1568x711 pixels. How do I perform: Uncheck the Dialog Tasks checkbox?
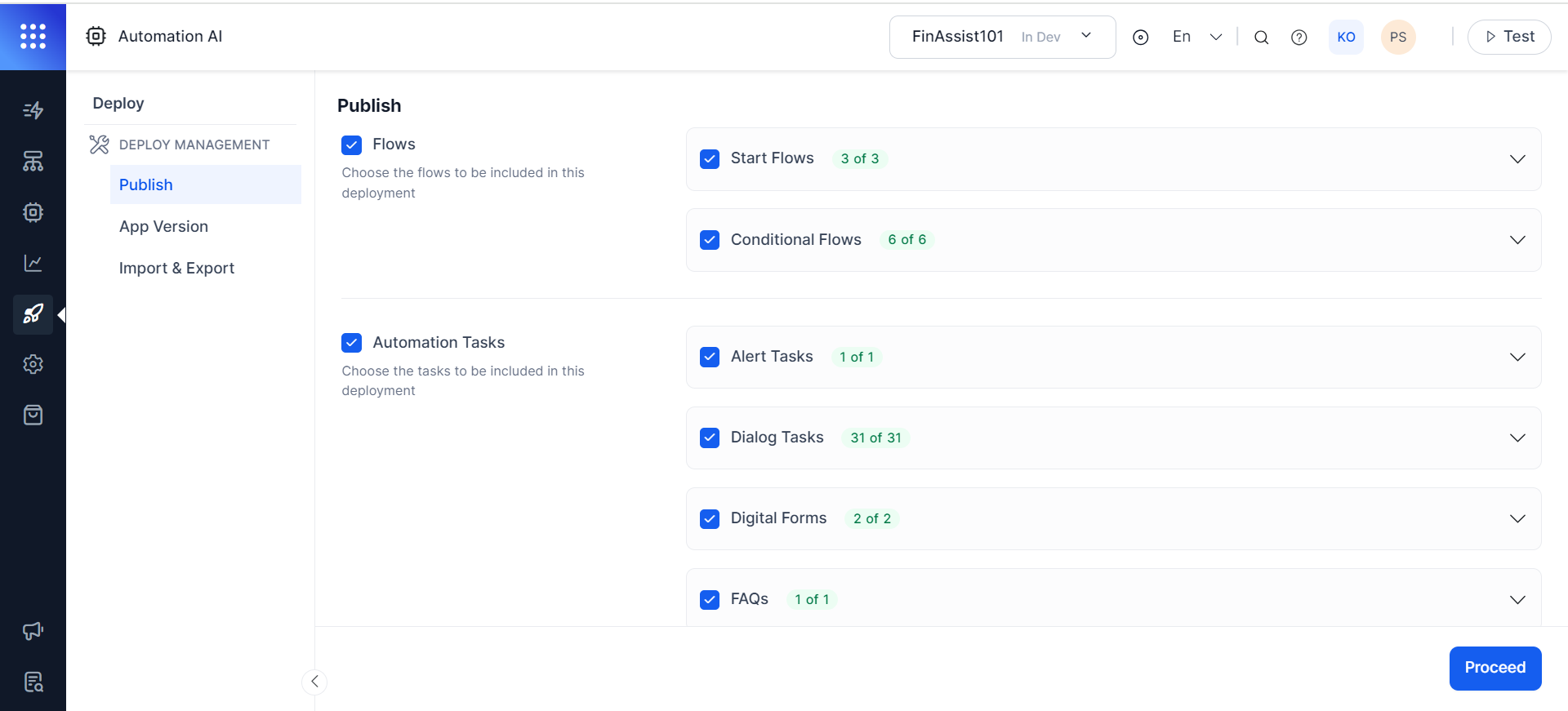pyautogui.click(x=710, y=438)
